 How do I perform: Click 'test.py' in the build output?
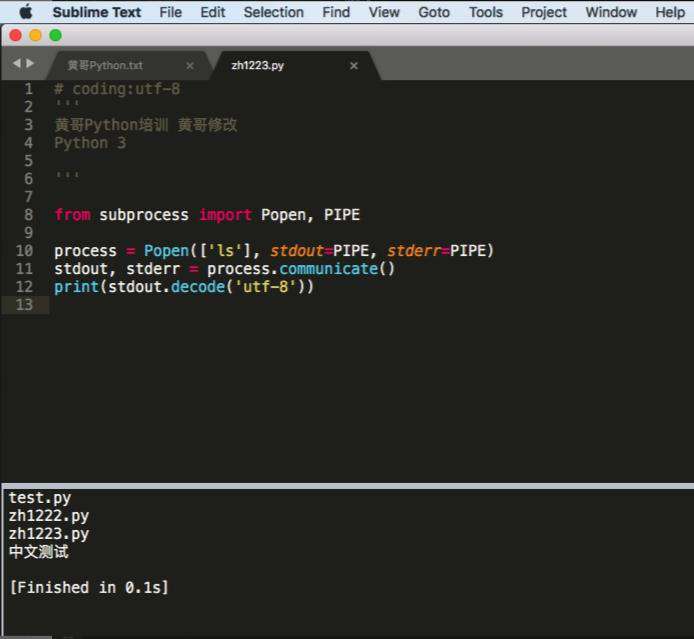[40, 498]
